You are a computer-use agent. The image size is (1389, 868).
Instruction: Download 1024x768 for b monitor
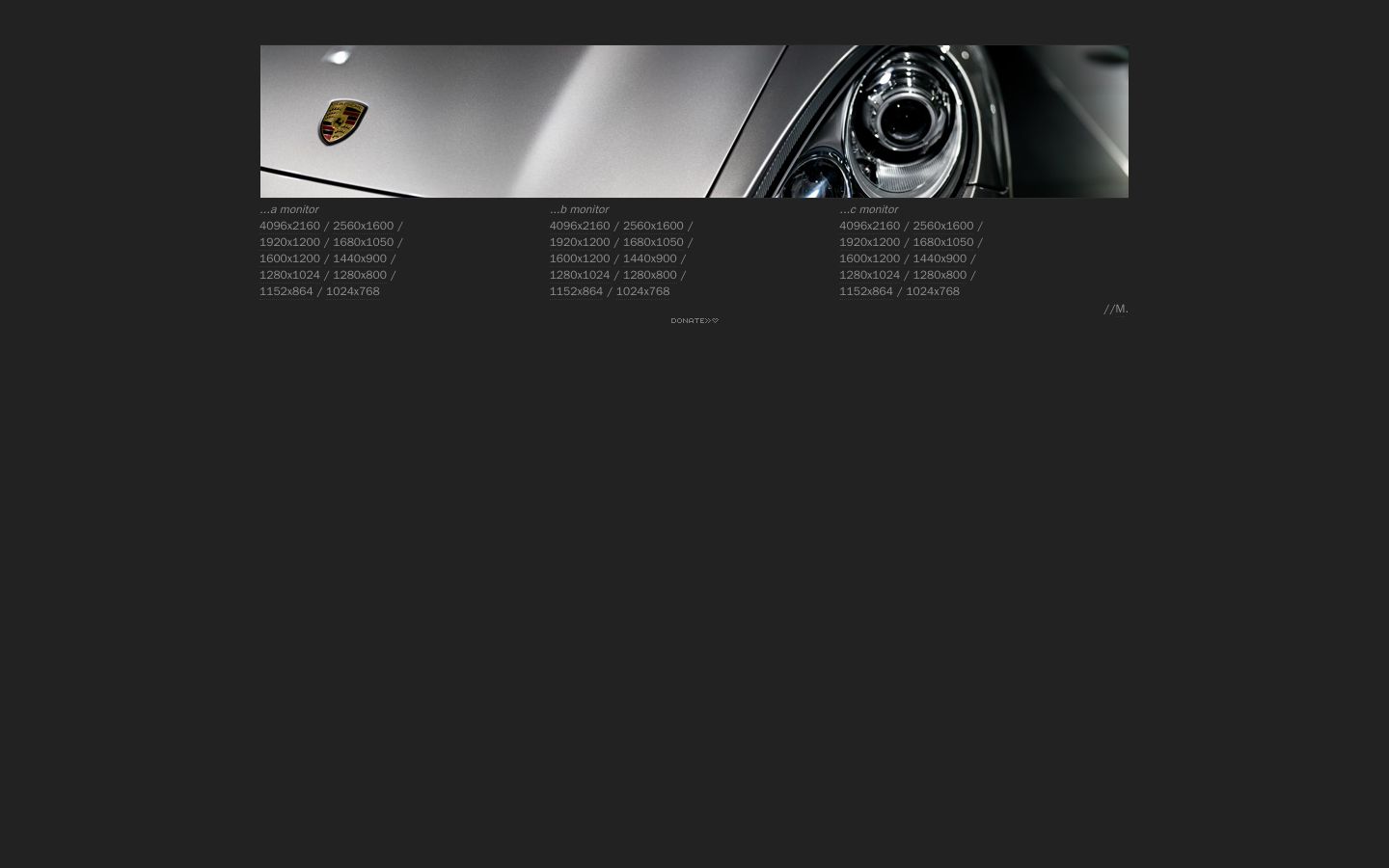(643, 291)
